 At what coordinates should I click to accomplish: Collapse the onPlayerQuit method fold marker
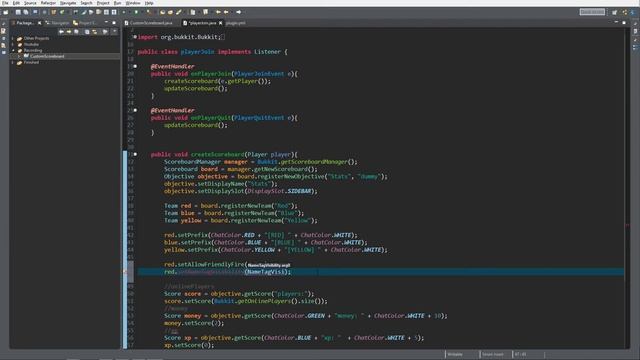point(135,110)
